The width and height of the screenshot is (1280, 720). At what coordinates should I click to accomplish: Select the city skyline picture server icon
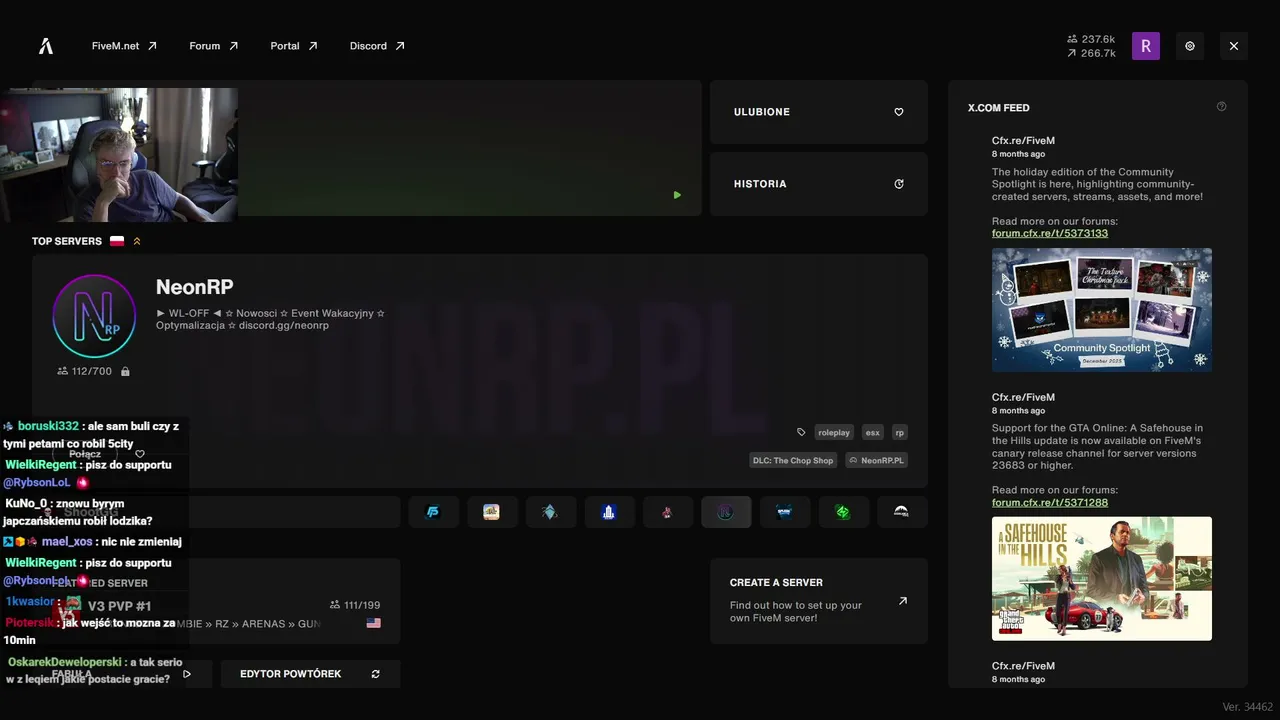tap(491, 512)
